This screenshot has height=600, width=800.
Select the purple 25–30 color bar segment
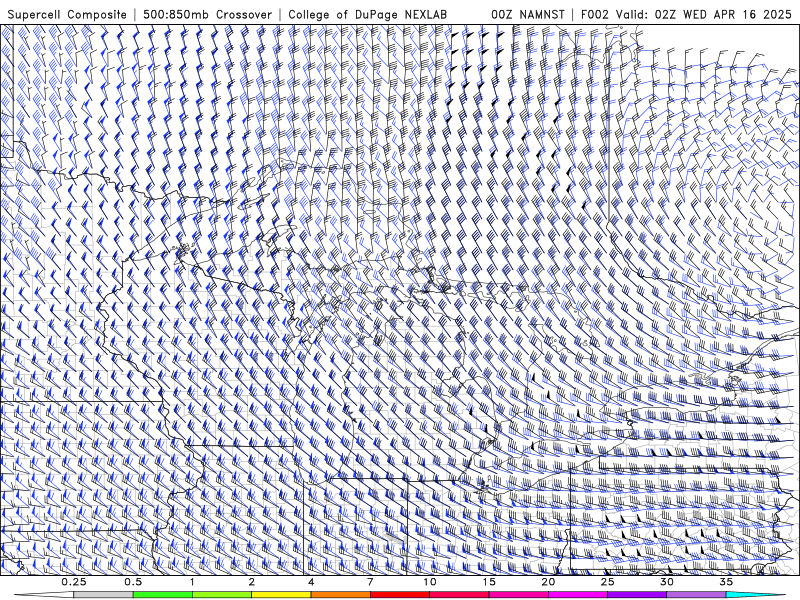click(x=637, y=595)
